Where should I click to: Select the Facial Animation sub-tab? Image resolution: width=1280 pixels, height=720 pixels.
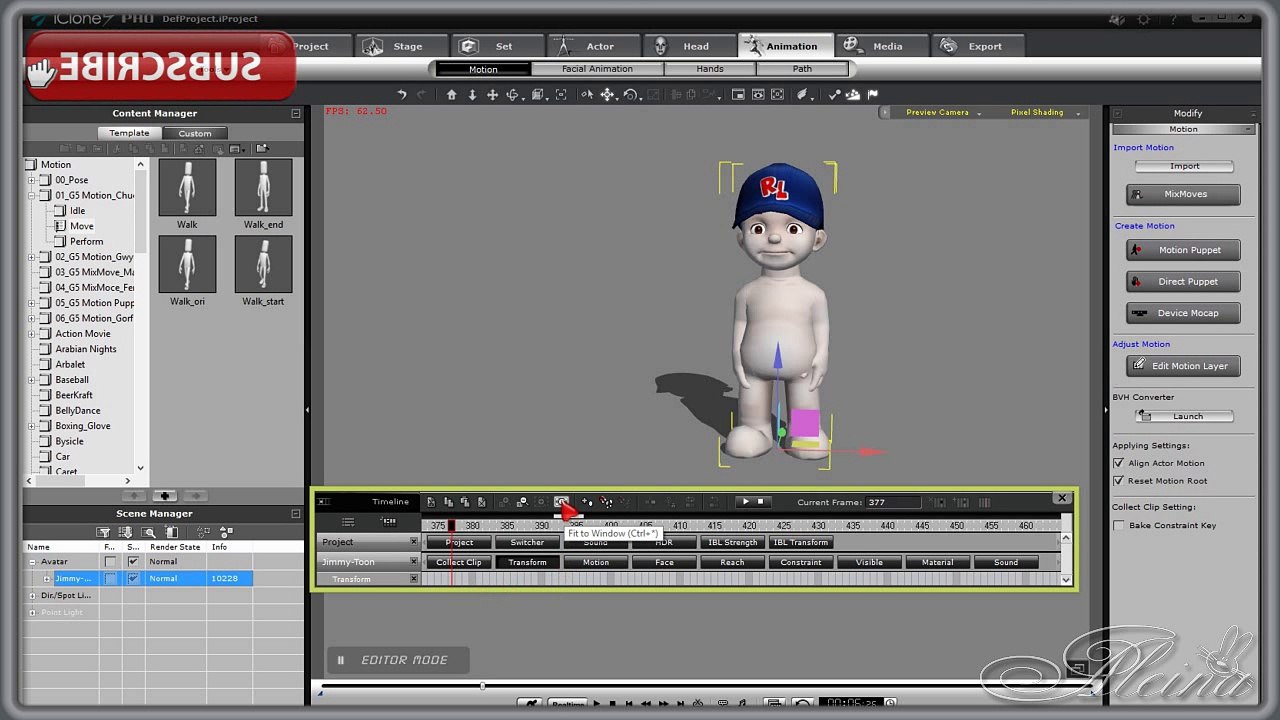(597, 69)
